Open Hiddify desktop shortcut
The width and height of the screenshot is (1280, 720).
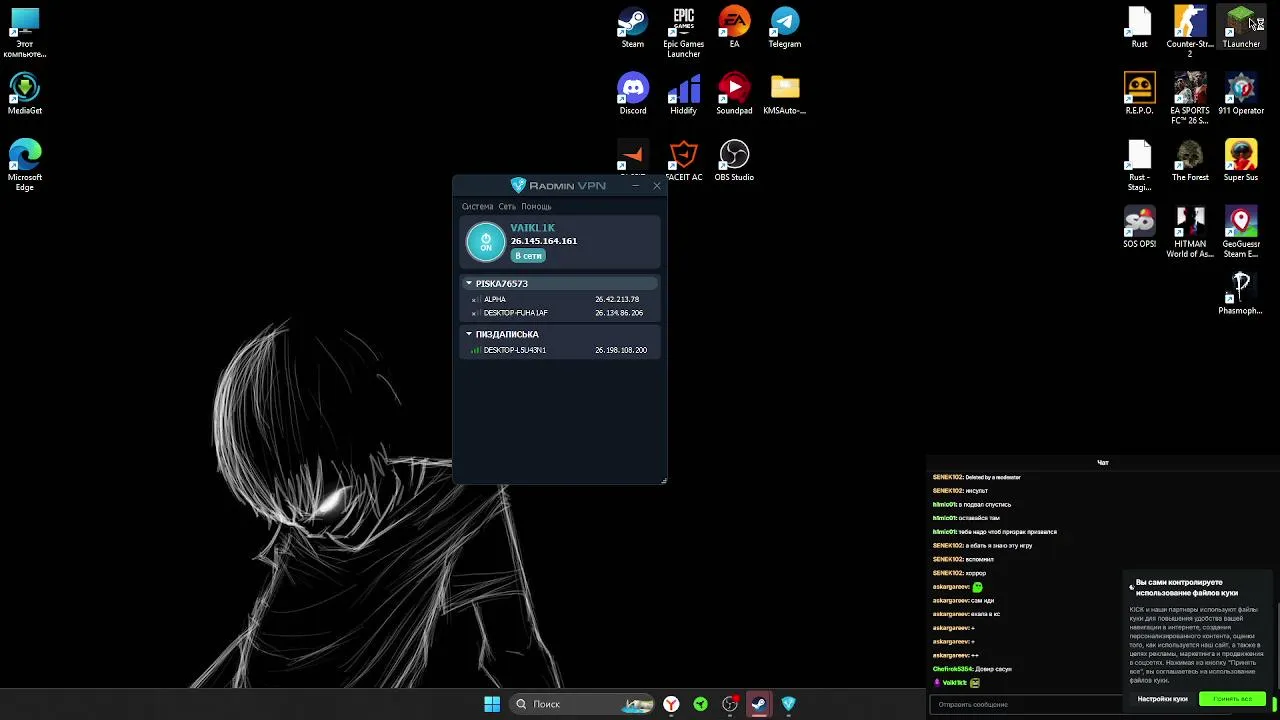(x=684, y=94)
